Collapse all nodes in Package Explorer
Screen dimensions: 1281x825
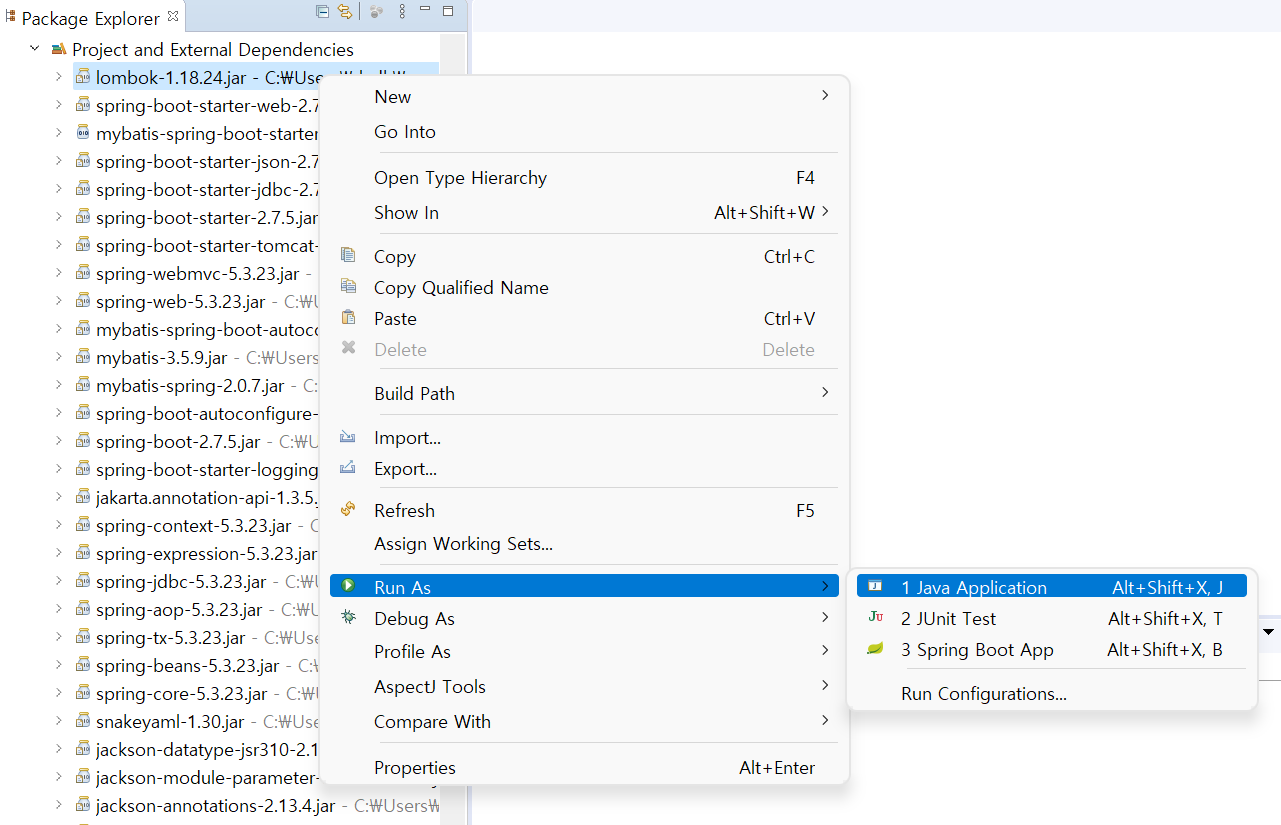click(x=322, y=11)
